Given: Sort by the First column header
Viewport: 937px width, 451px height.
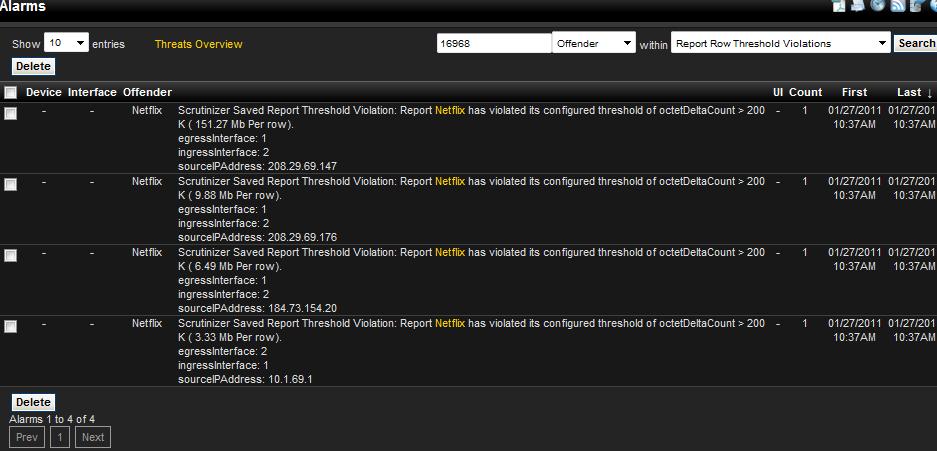Looking at the screenshot, I should pyautogui.click(x=855, y=93).
